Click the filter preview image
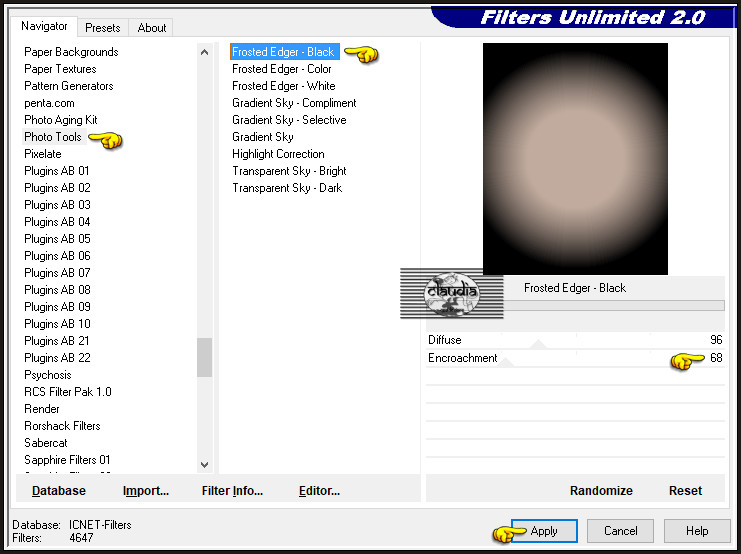 coord(575,159)
